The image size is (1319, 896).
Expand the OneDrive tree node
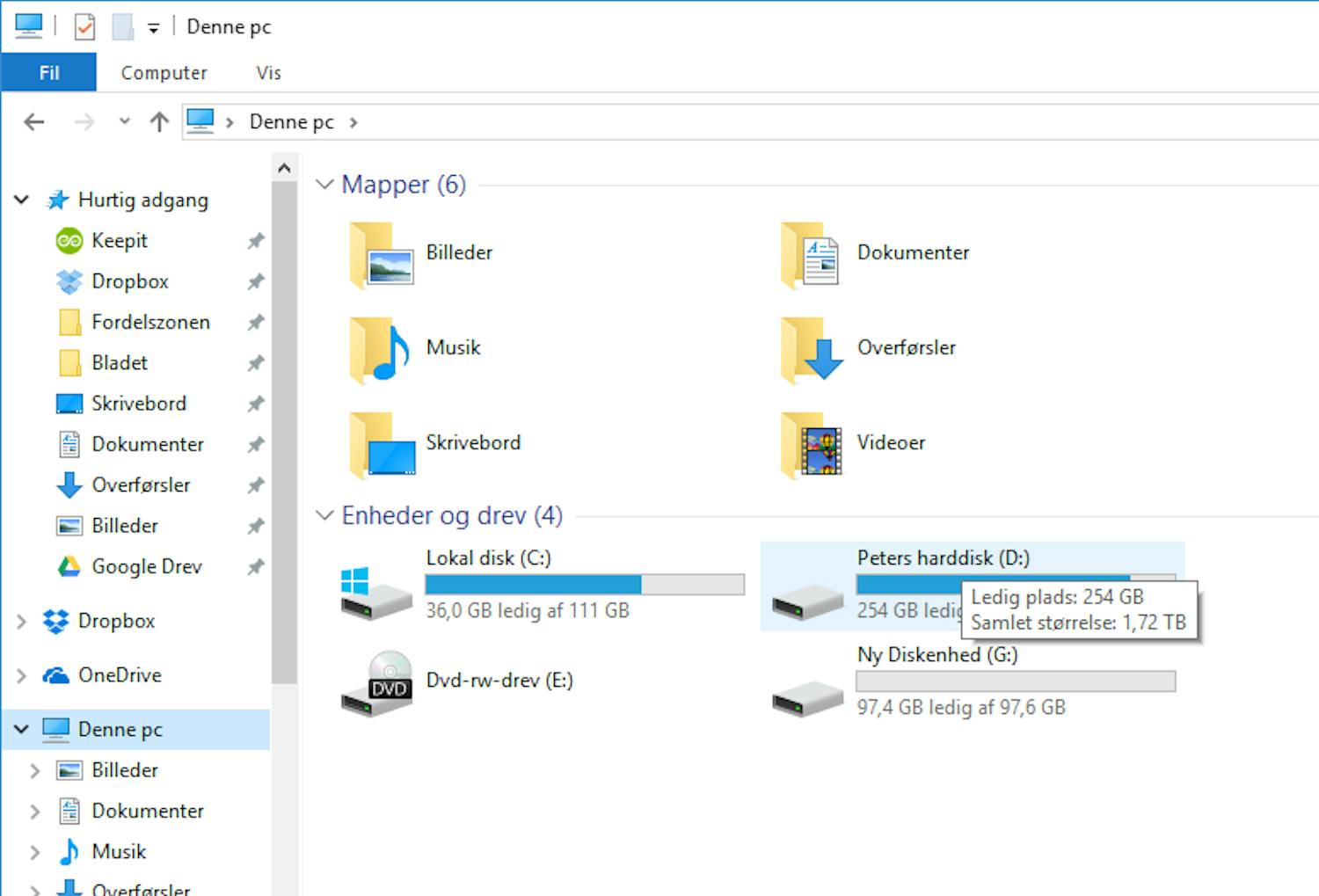[22, 676]
